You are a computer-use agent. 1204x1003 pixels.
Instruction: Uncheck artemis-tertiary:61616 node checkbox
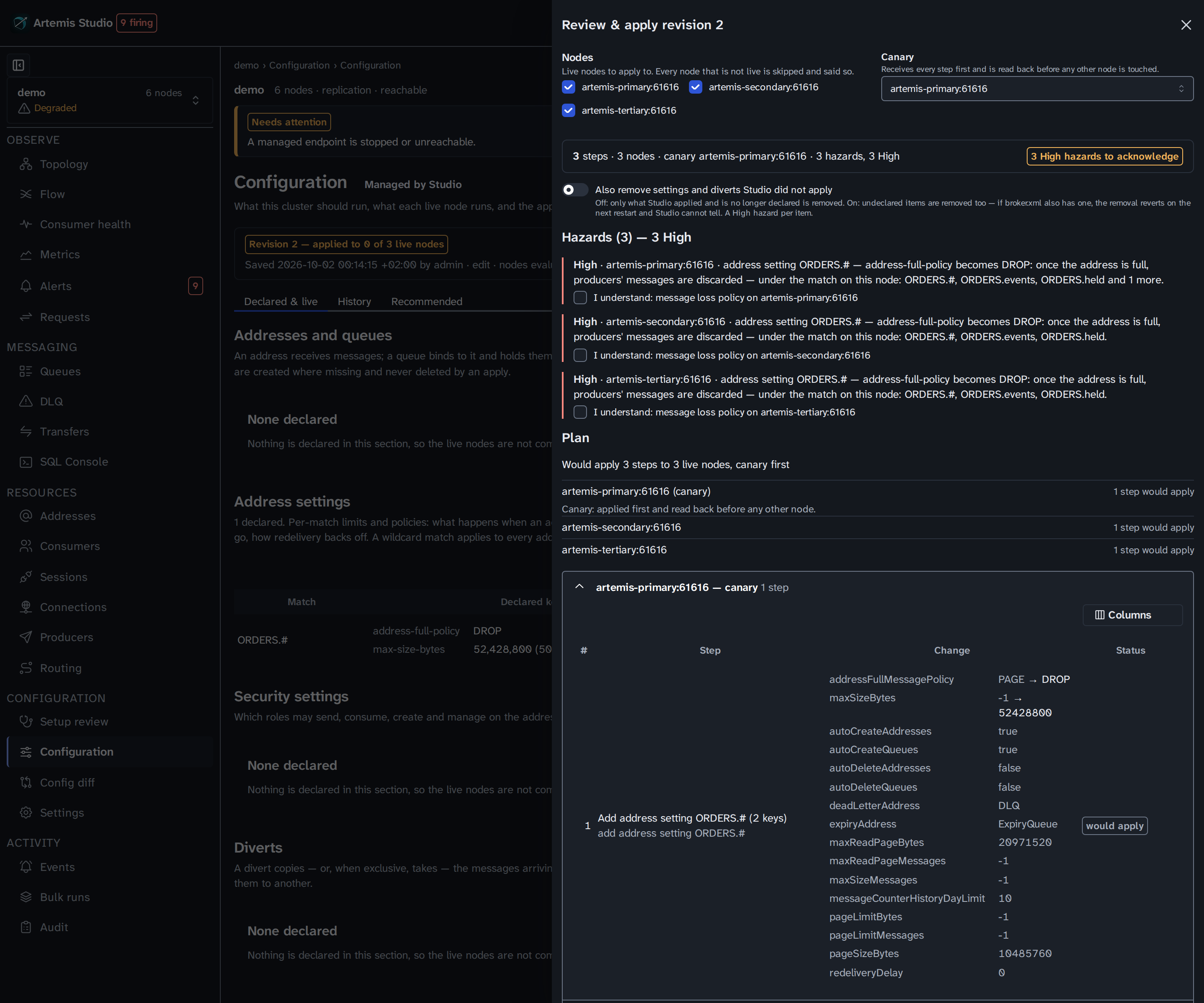[x=568, y=111]
